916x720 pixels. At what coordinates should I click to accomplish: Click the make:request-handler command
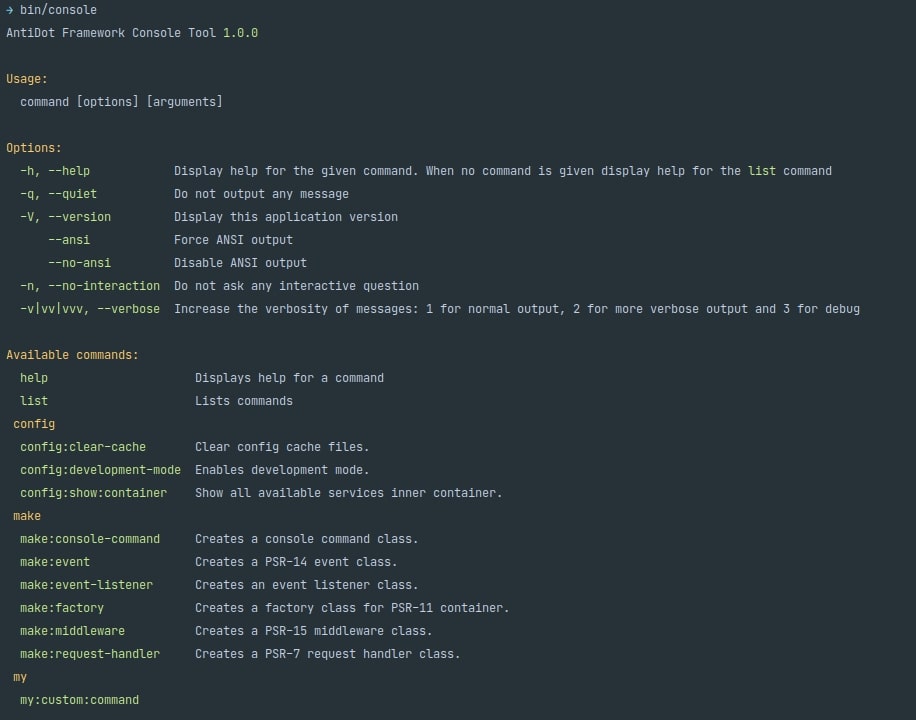pyautogui.click(x=90, y=654)
